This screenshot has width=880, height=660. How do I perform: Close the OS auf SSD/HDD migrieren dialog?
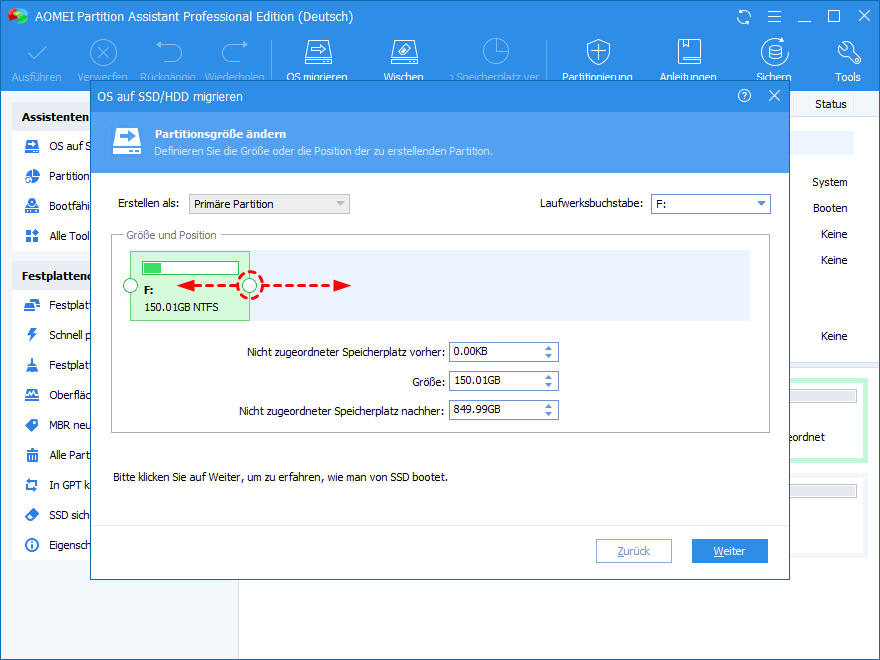pos(774,96)
